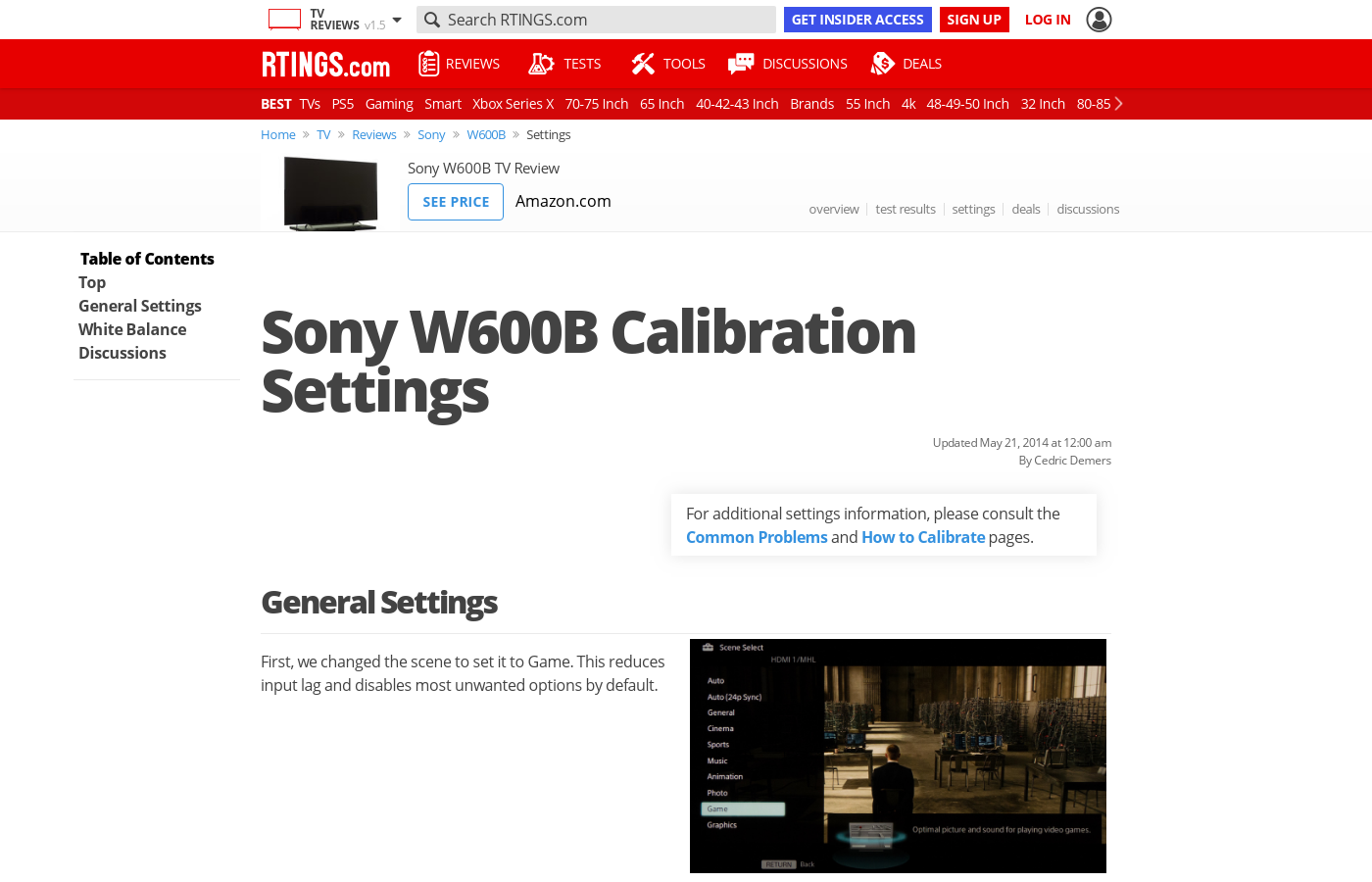Click the Reviews clipboard icon
The image size is (1372, 882).
428,64
